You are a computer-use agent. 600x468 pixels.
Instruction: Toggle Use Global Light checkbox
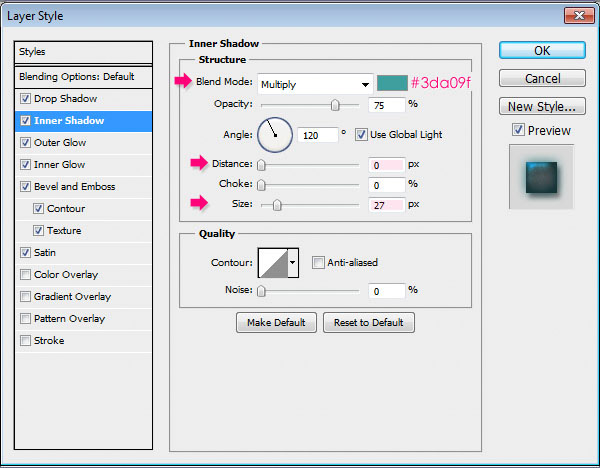[361, 135]
